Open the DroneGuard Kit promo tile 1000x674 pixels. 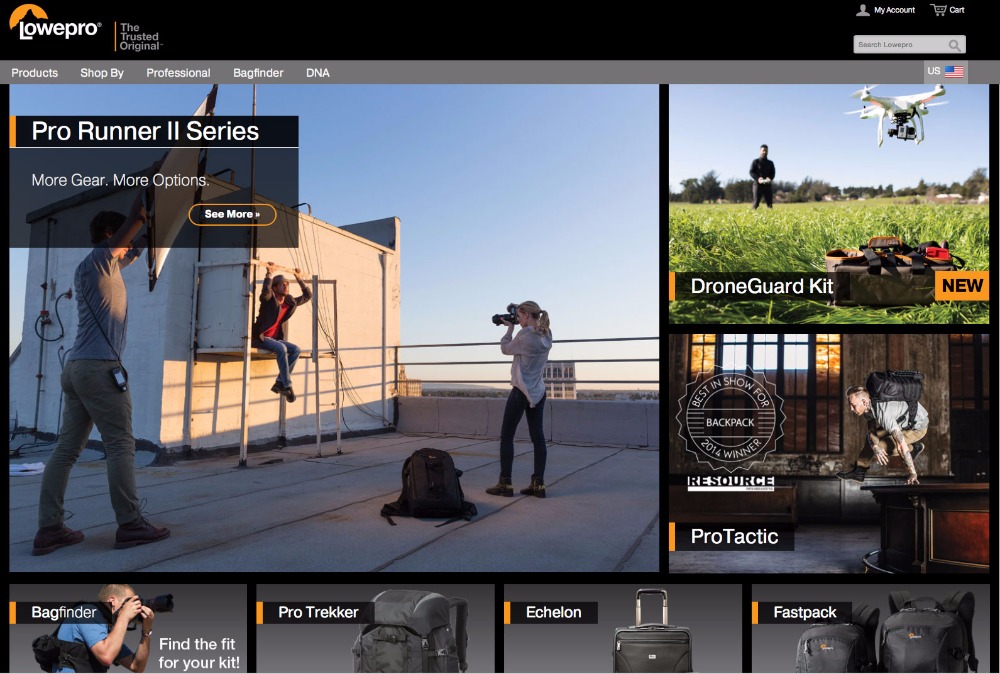point(828,203)
